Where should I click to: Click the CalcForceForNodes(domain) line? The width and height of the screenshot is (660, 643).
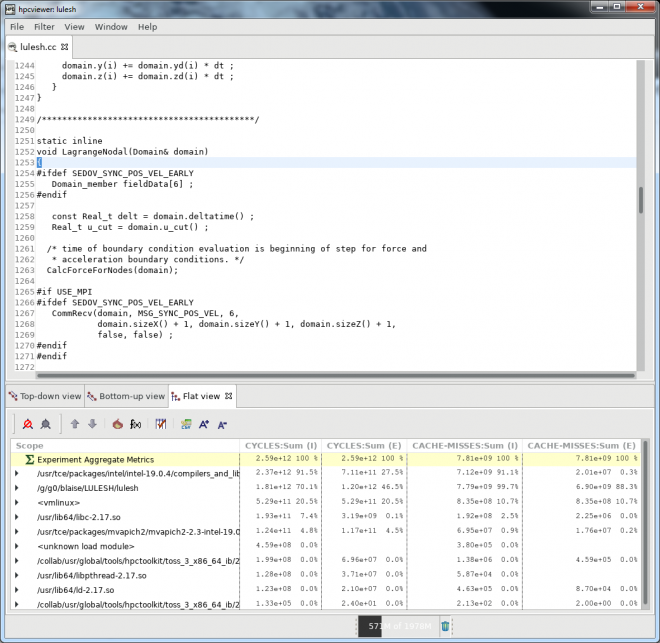point(112,270)
